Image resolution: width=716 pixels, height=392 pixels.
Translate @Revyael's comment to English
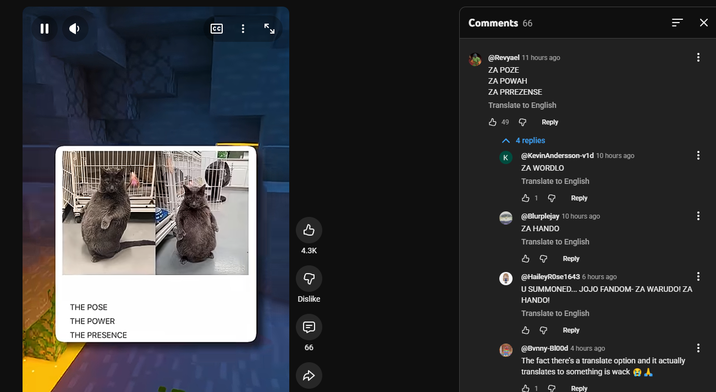point(522,105)
